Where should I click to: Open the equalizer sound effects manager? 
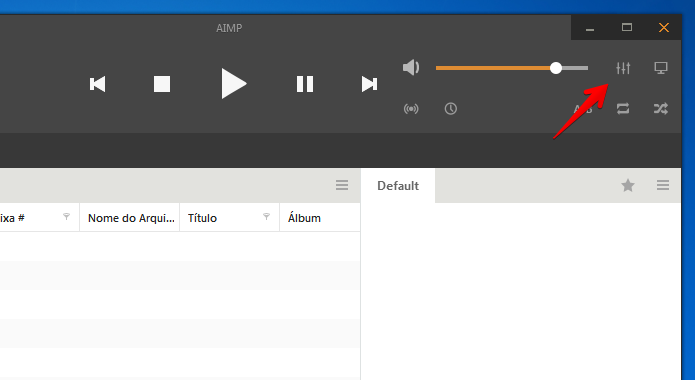(623, 68)
